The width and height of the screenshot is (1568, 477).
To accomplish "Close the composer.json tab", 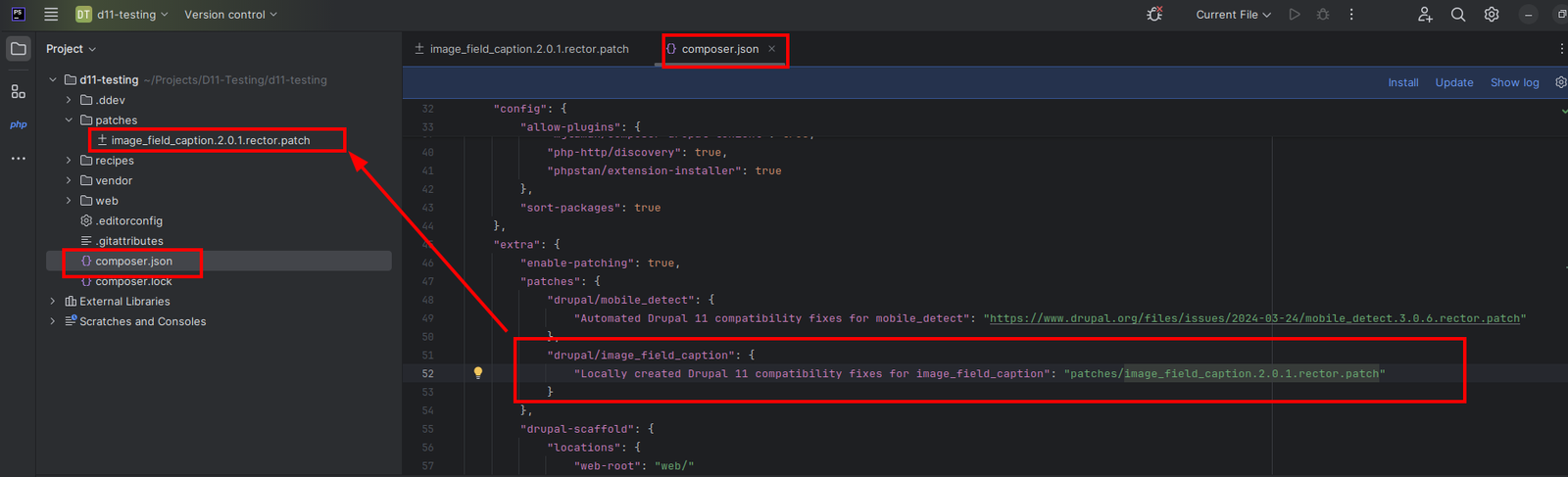I will (772, 49).
